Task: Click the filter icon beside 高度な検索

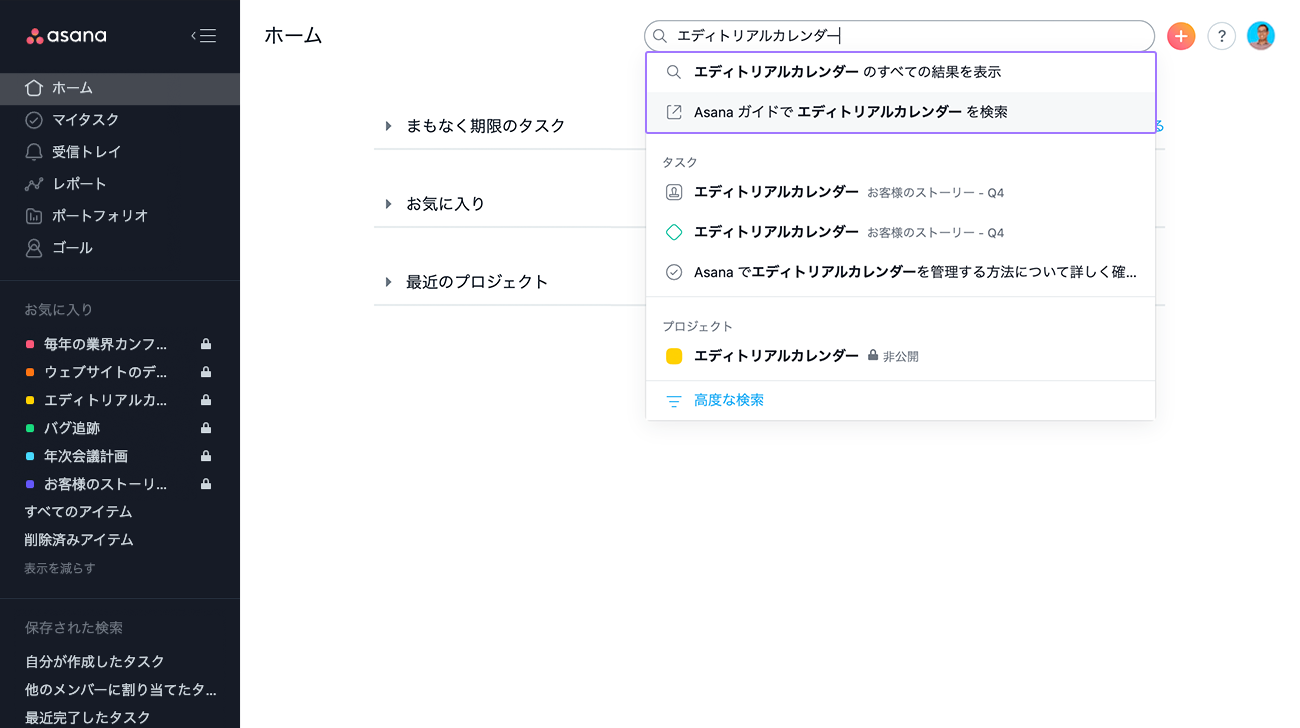Action: 674,401
